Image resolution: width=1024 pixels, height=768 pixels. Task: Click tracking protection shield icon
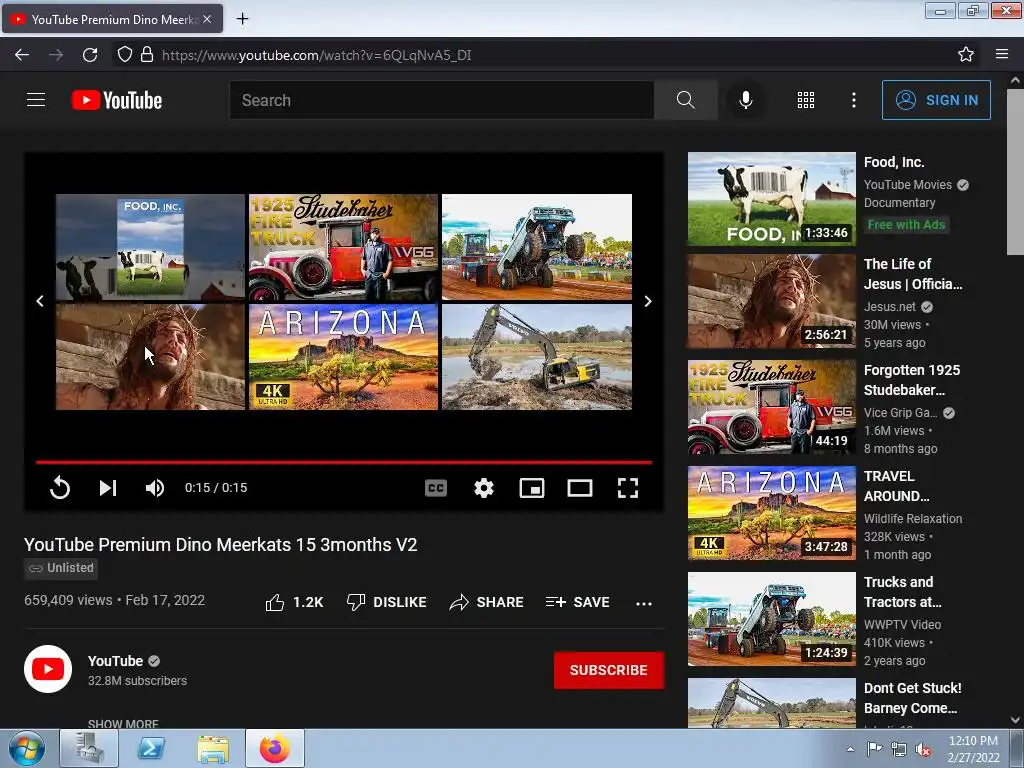[x=125, y=54]
